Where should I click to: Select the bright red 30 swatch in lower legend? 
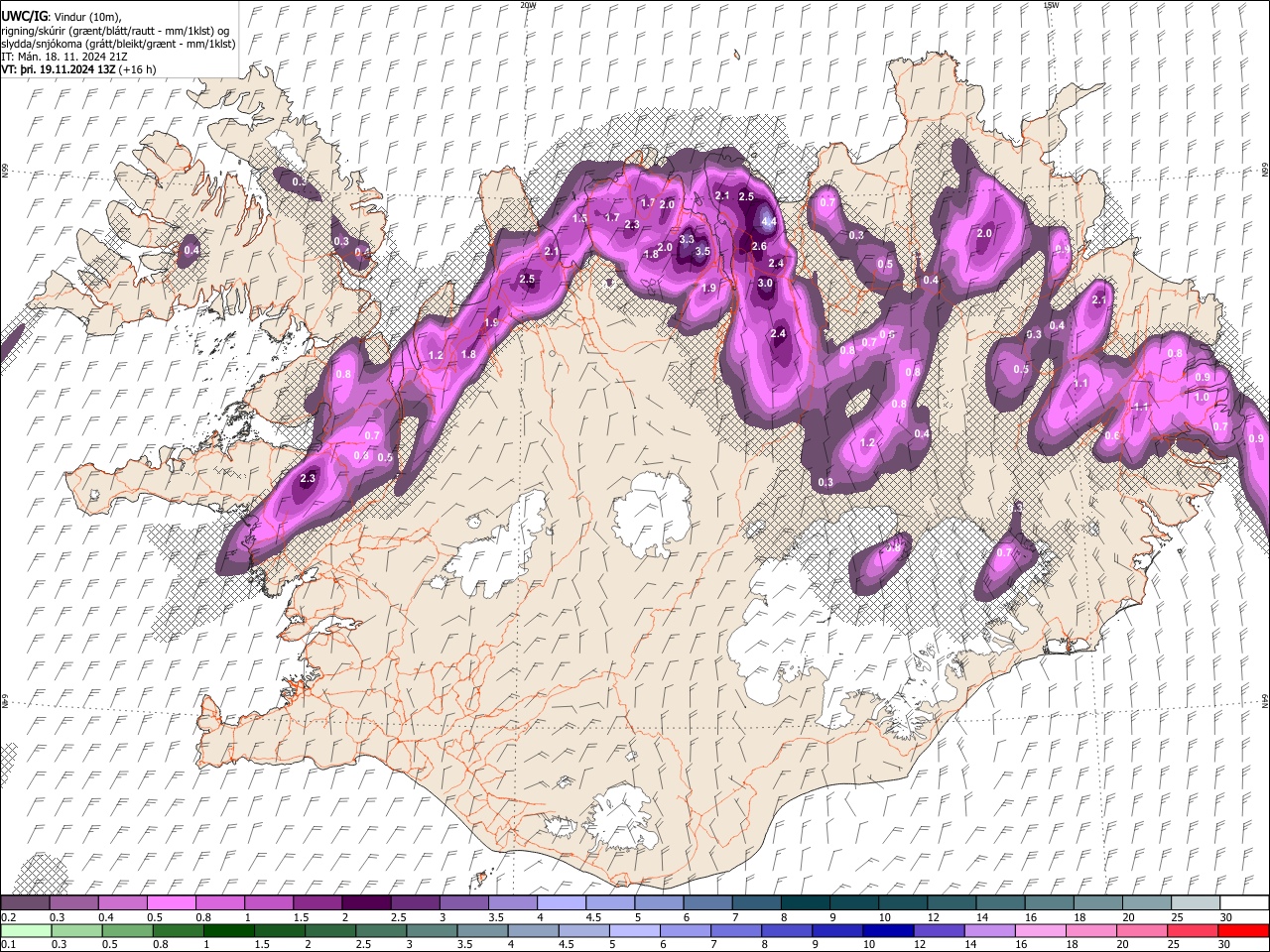pyautogui.click(x=1243, y=930)
